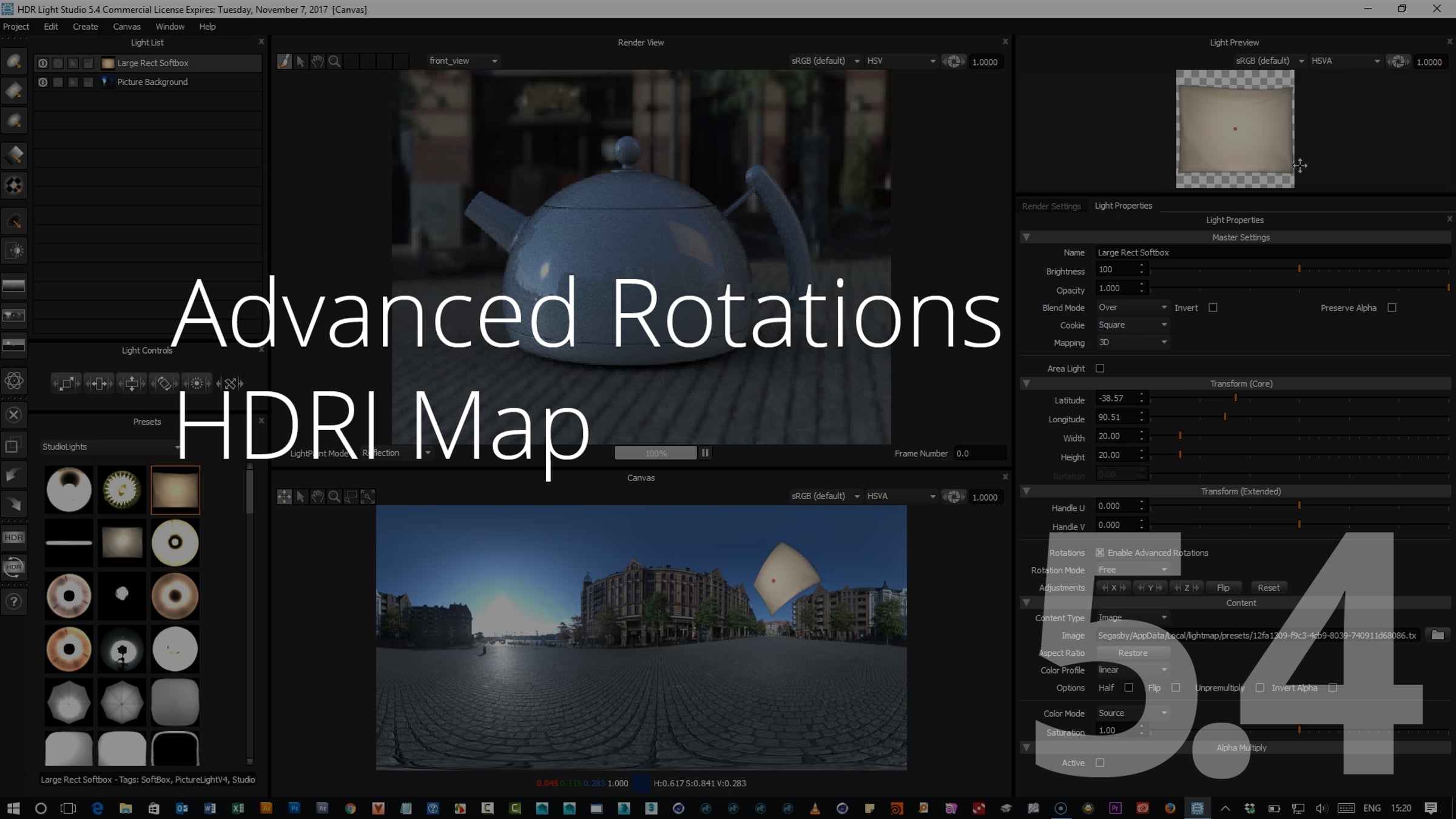Viewport: 1456px width, 819px height.
Task: Delete the selected light with the circled X icon
Action: click(14, 415)
